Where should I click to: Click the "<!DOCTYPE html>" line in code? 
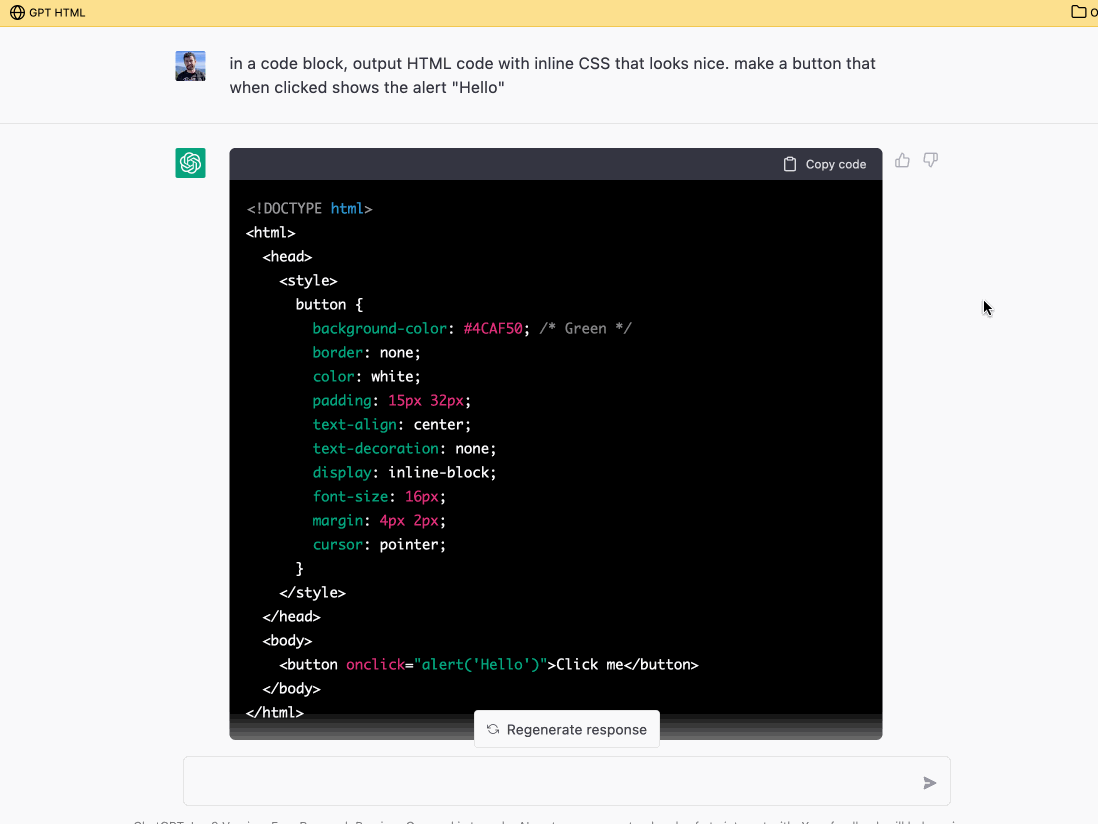tap(309, 209)
